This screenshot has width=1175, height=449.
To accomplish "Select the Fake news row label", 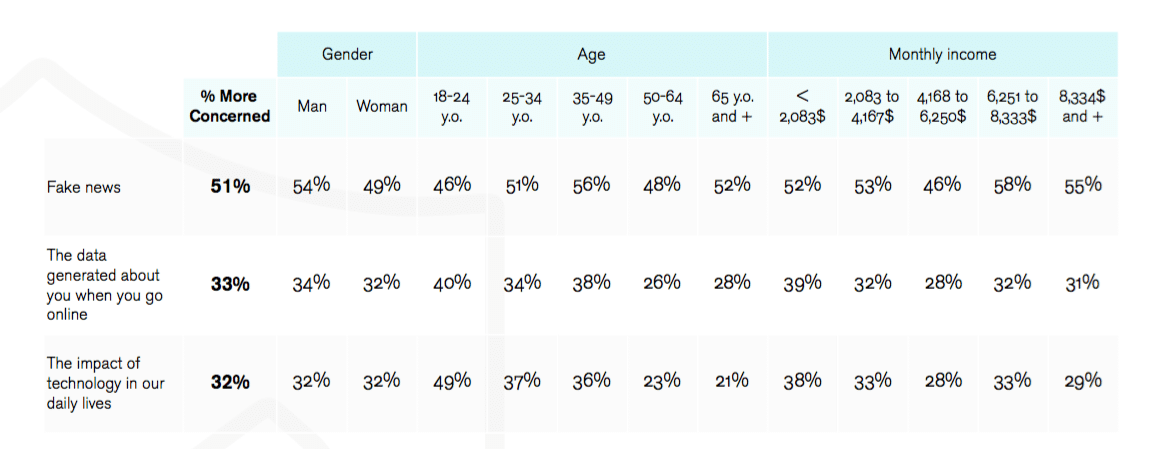I will 83,187.
